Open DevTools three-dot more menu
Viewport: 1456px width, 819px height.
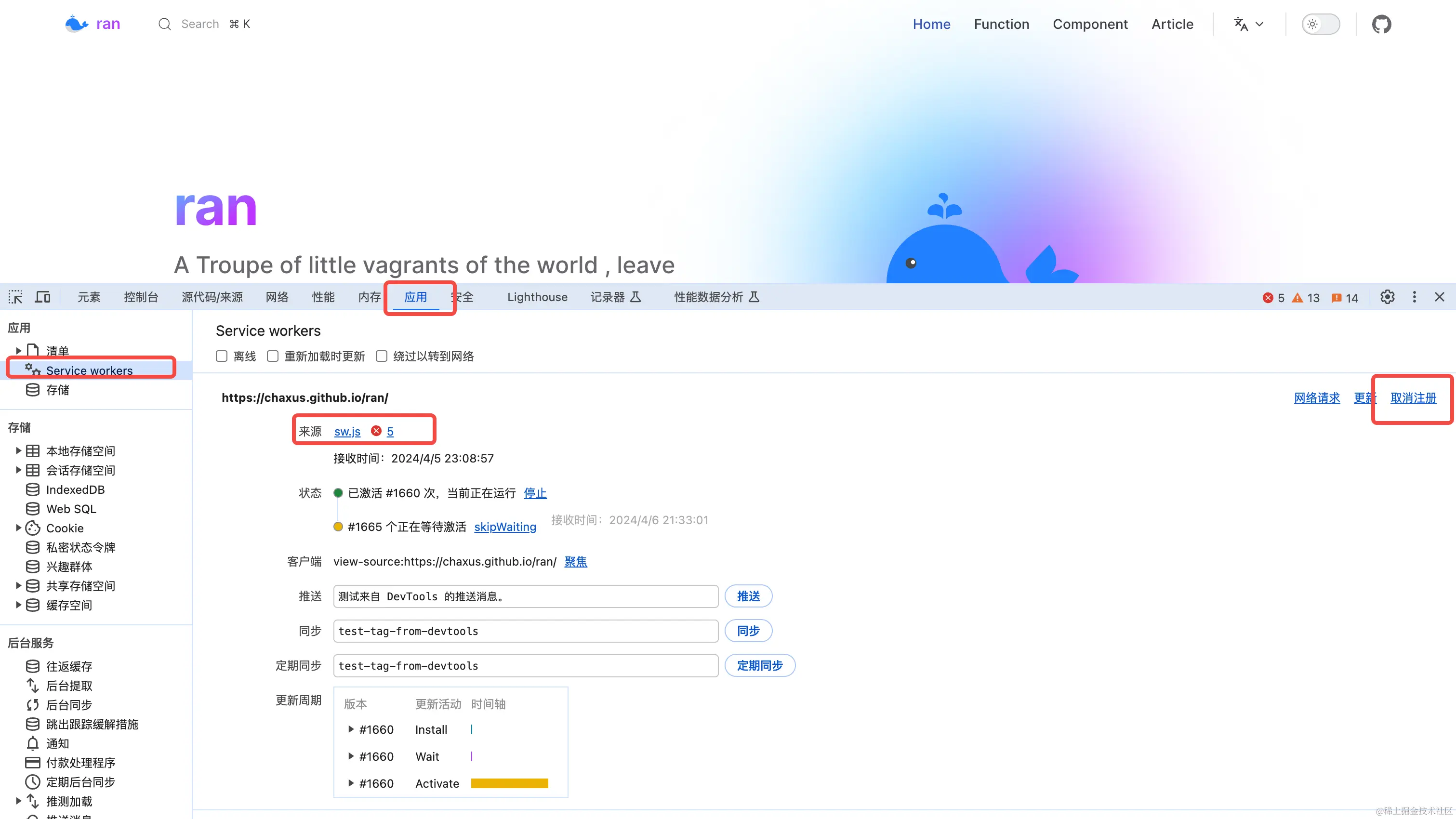point(1414,297)
